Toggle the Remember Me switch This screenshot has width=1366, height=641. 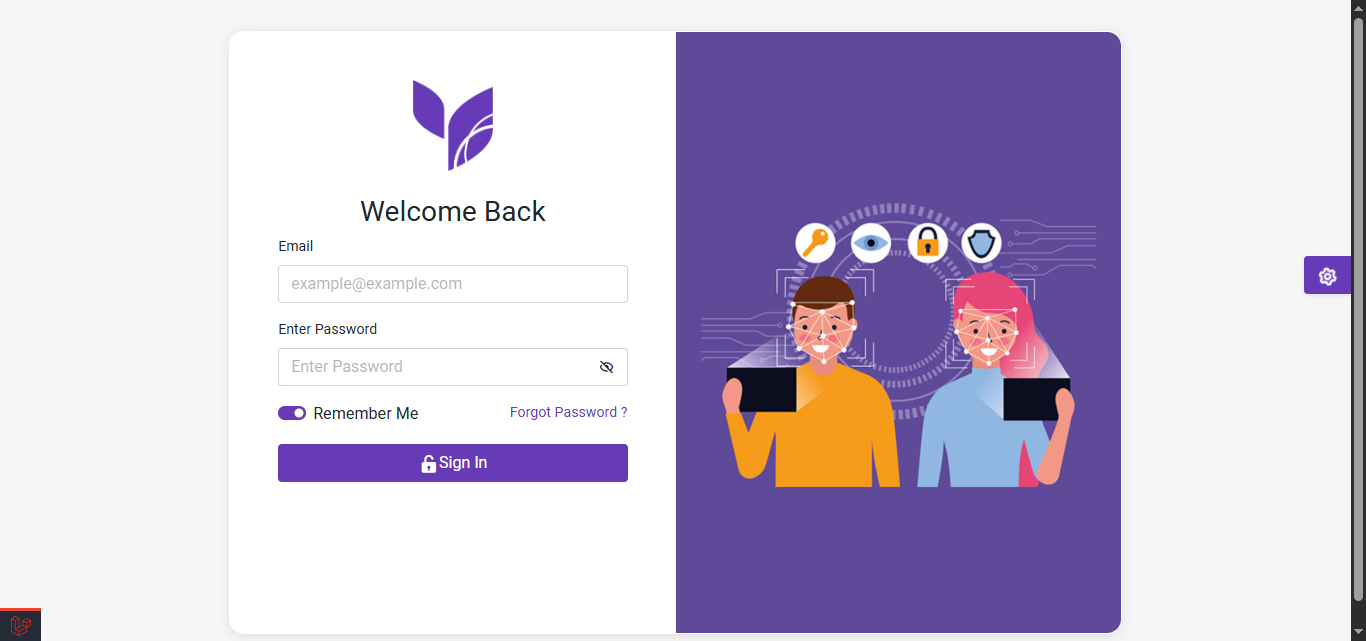(x=292, y=413)
